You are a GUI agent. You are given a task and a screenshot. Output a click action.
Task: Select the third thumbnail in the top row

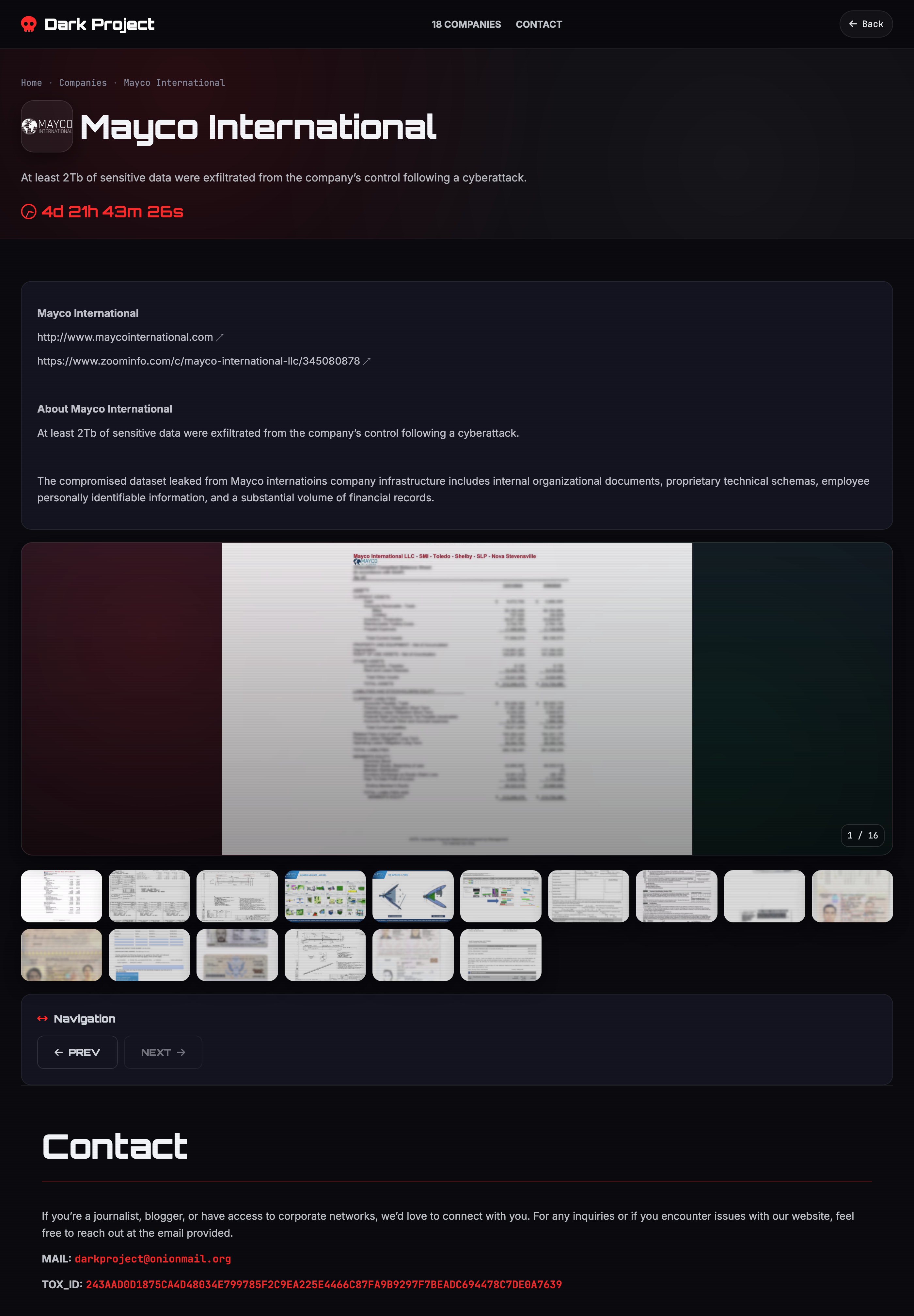coord(237,896)
